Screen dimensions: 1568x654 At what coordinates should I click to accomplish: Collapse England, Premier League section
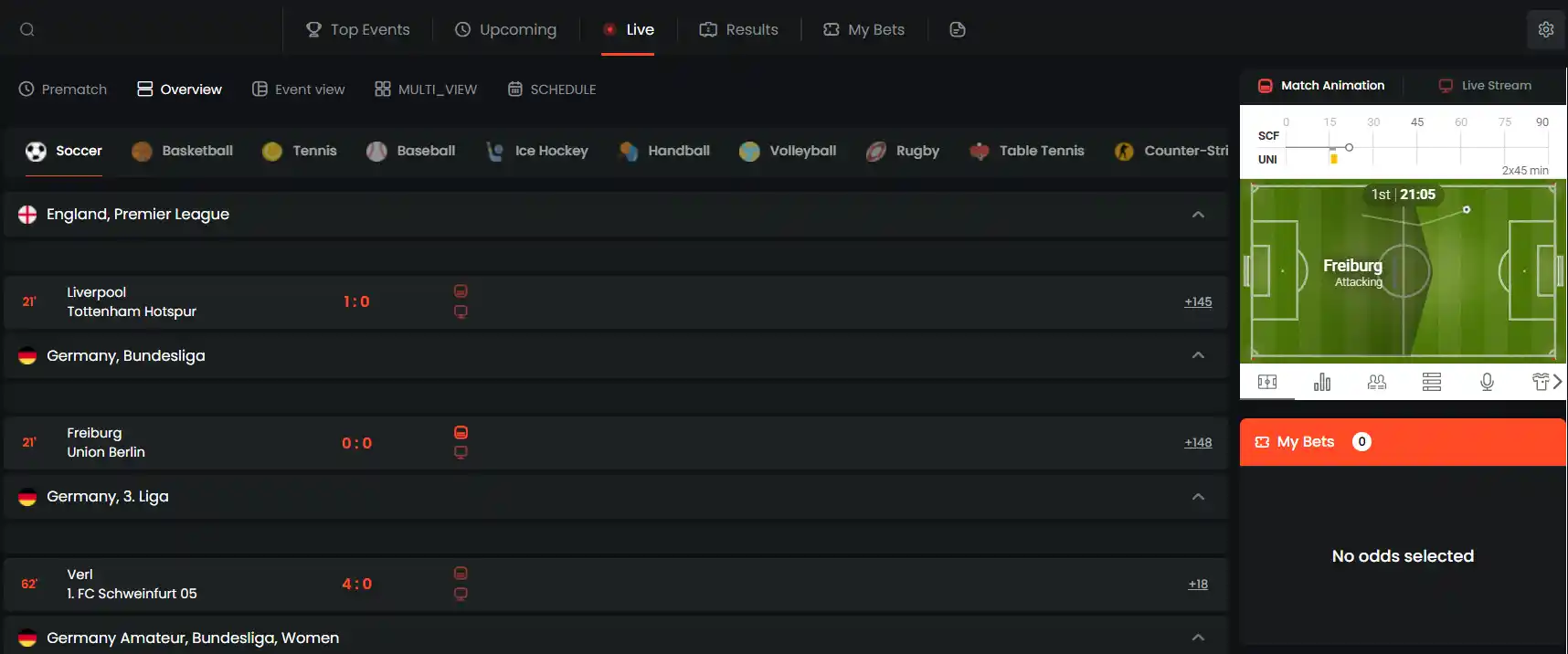coord(1198,215)
